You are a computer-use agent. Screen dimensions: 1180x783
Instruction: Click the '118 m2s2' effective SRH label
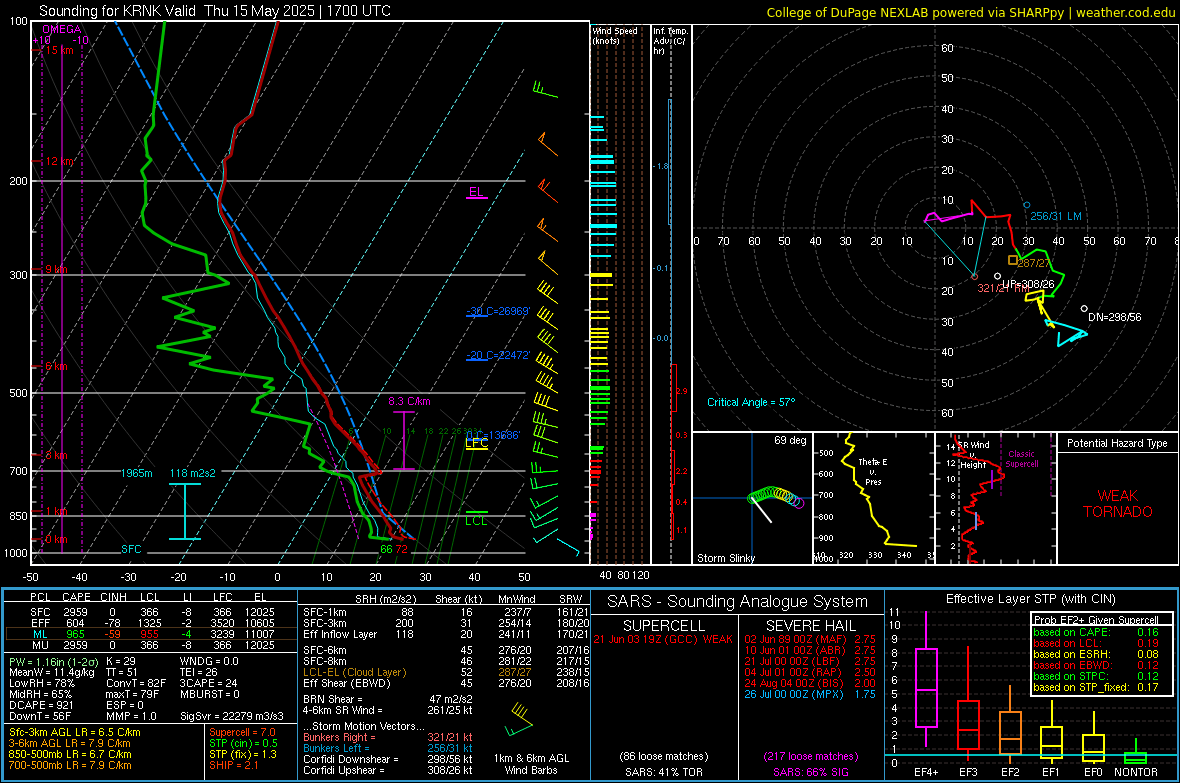pos(193,473)
